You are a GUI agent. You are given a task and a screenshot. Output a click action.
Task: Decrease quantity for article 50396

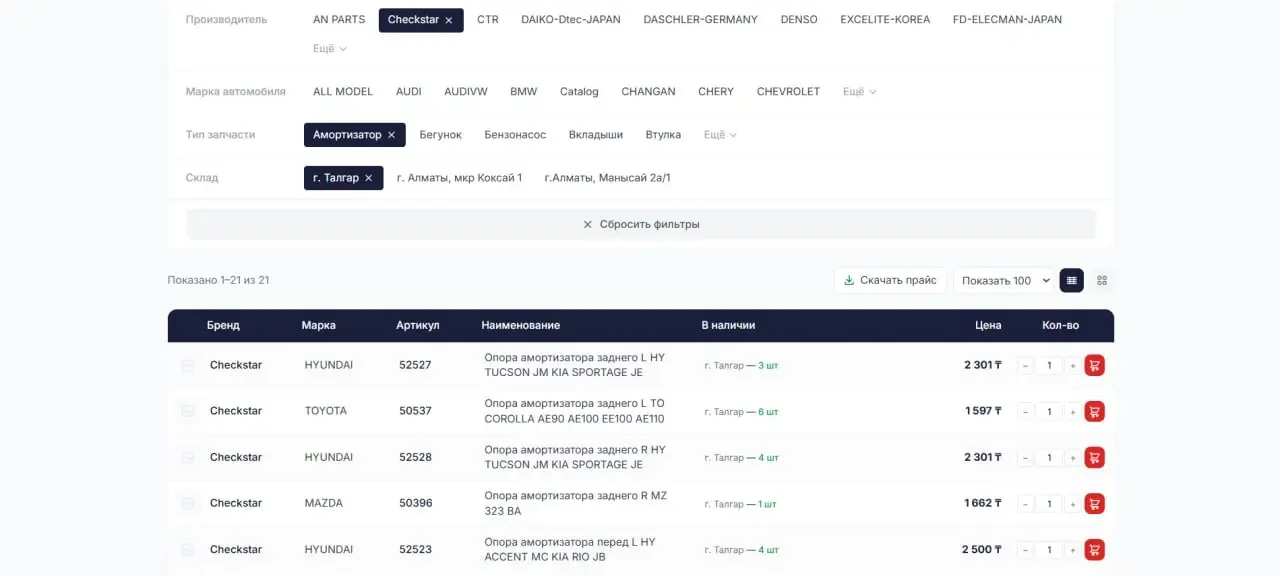(1025, 504)
